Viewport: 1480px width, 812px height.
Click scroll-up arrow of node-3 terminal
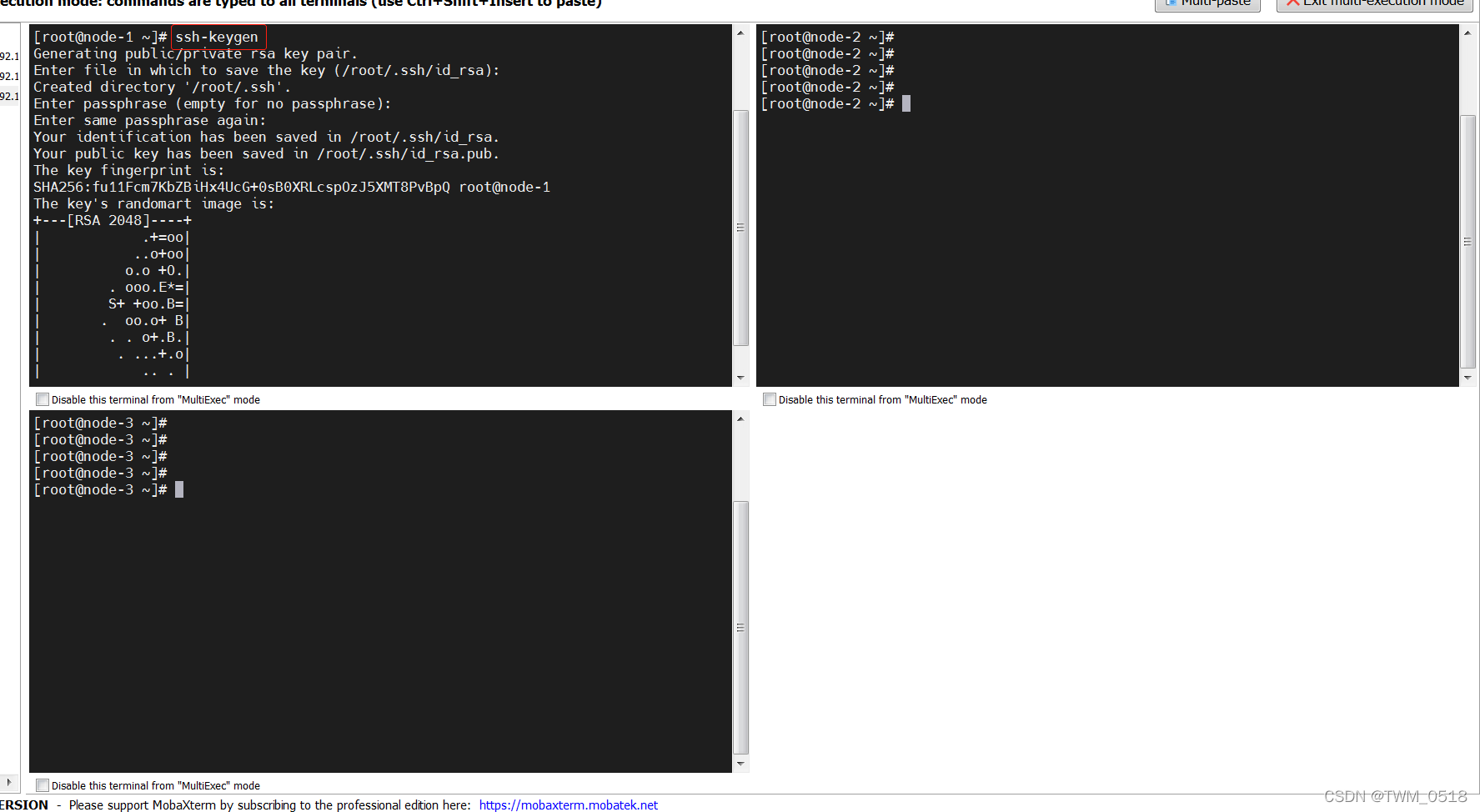[x=740, y=419]
